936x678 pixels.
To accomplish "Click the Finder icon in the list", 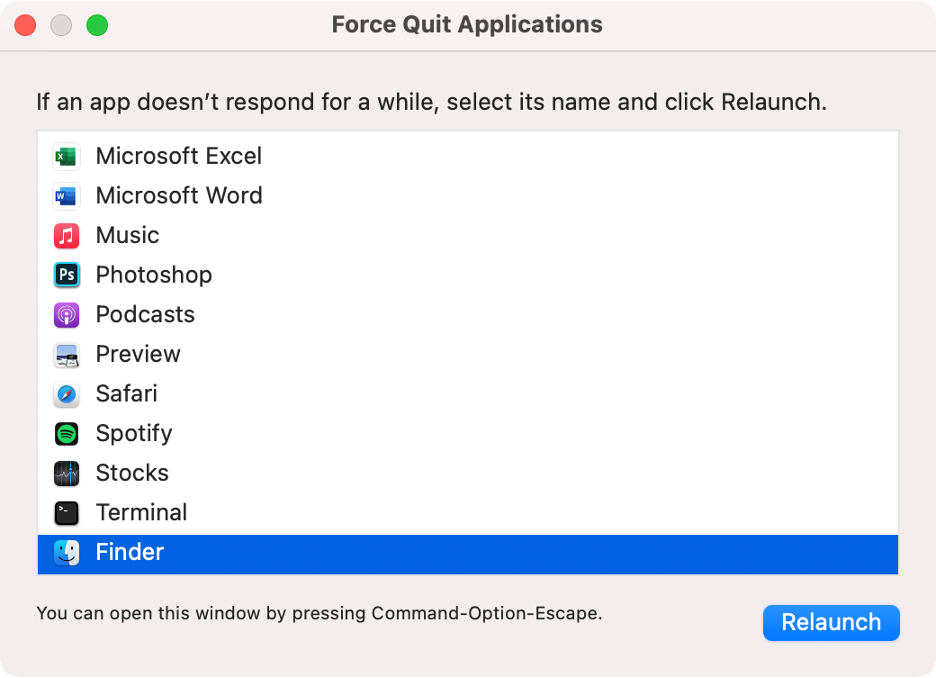I will 65,552.
